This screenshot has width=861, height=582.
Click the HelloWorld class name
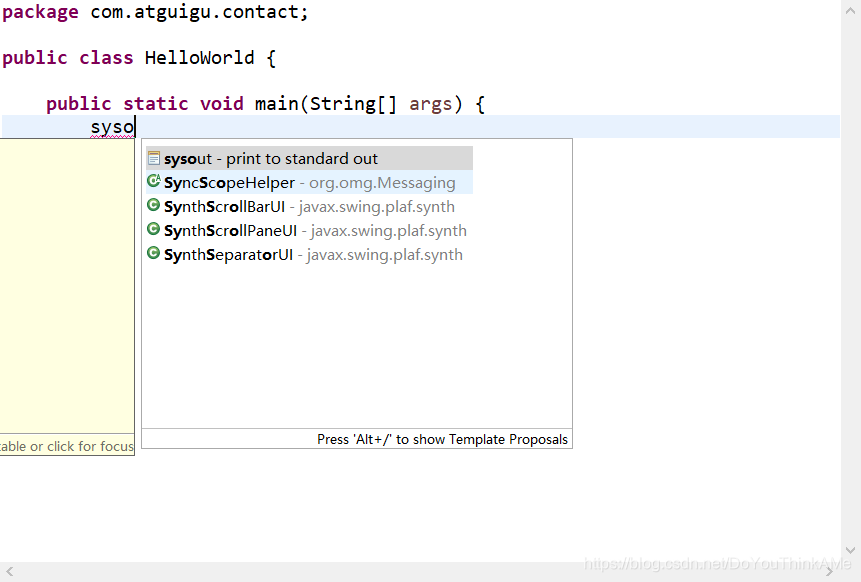coord(199,58)
